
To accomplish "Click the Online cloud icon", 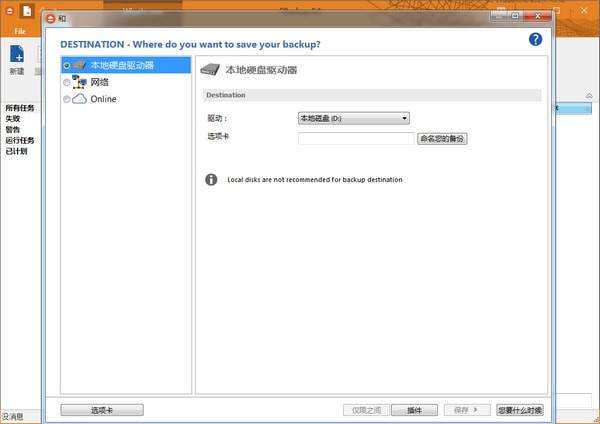I will [x=80, y=99].
